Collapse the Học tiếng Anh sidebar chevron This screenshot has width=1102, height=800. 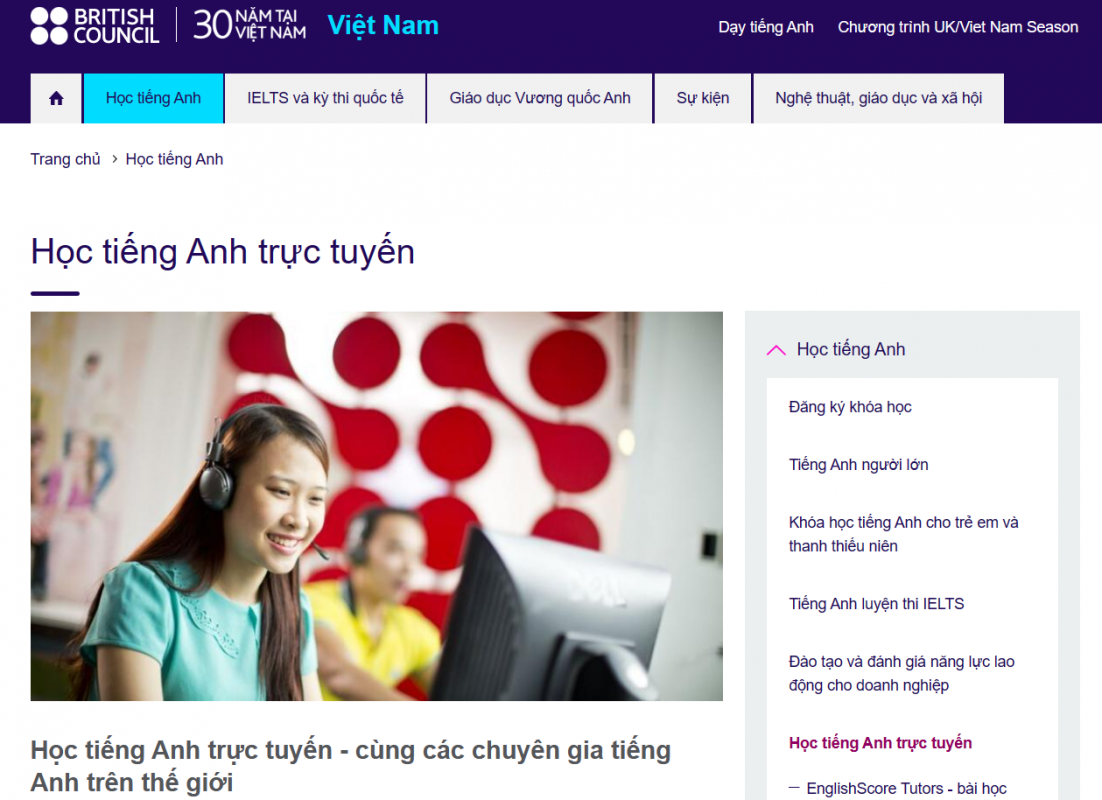(776, 350)
